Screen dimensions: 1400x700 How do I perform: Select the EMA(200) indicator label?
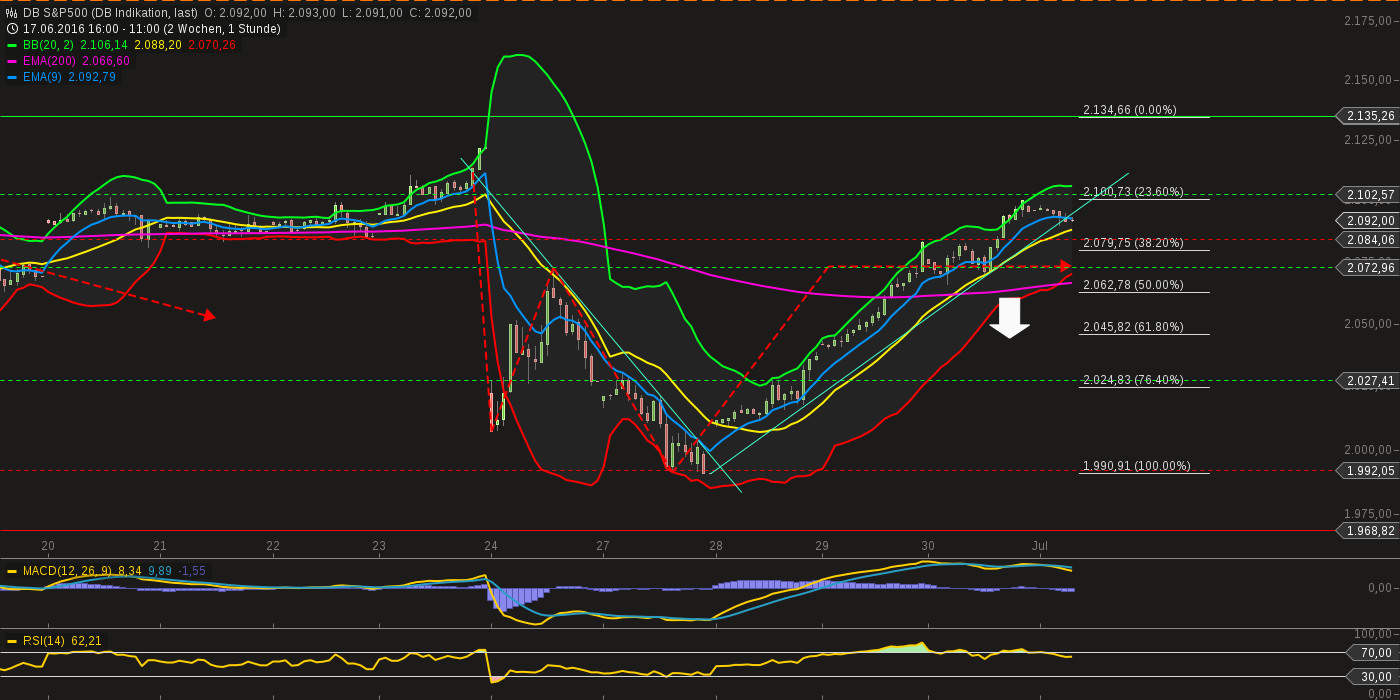click(49, 61)
